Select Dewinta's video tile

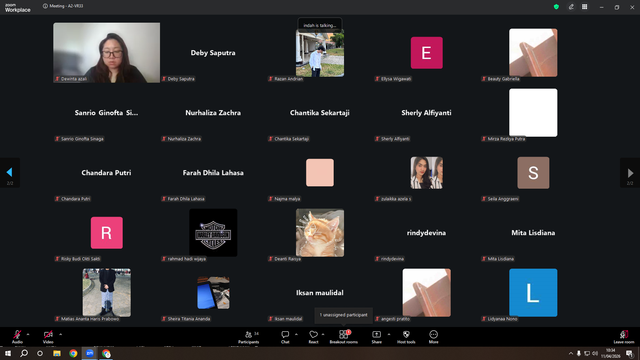(x=107, y=53)
